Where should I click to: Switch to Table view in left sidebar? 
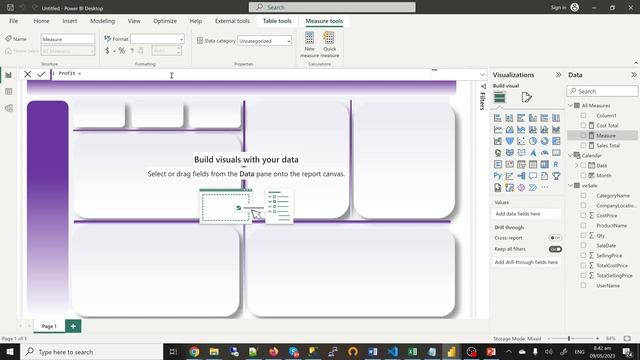click(x=9, y=92)
